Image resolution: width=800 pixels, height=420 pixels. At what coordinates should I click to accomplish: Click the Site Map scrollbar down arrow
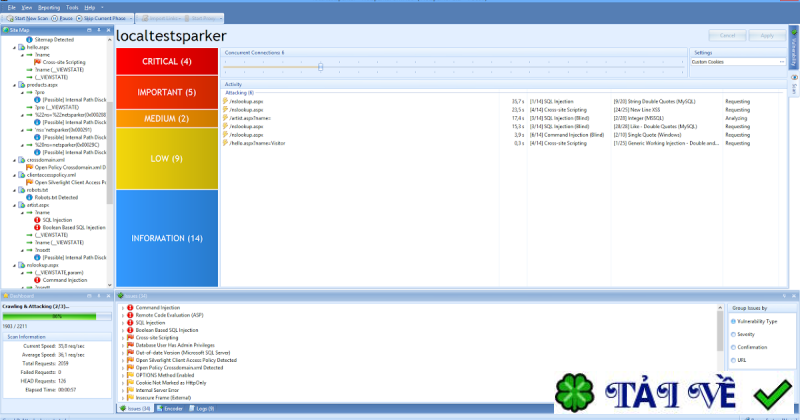(110, 285)
